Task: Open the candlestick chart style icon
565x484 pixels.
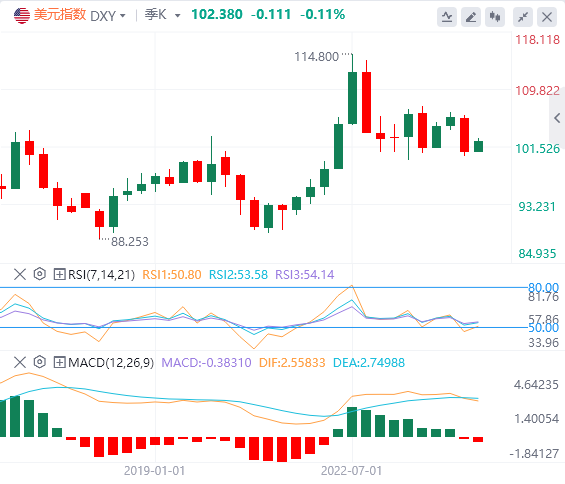Action: click(x=495, y=17)
